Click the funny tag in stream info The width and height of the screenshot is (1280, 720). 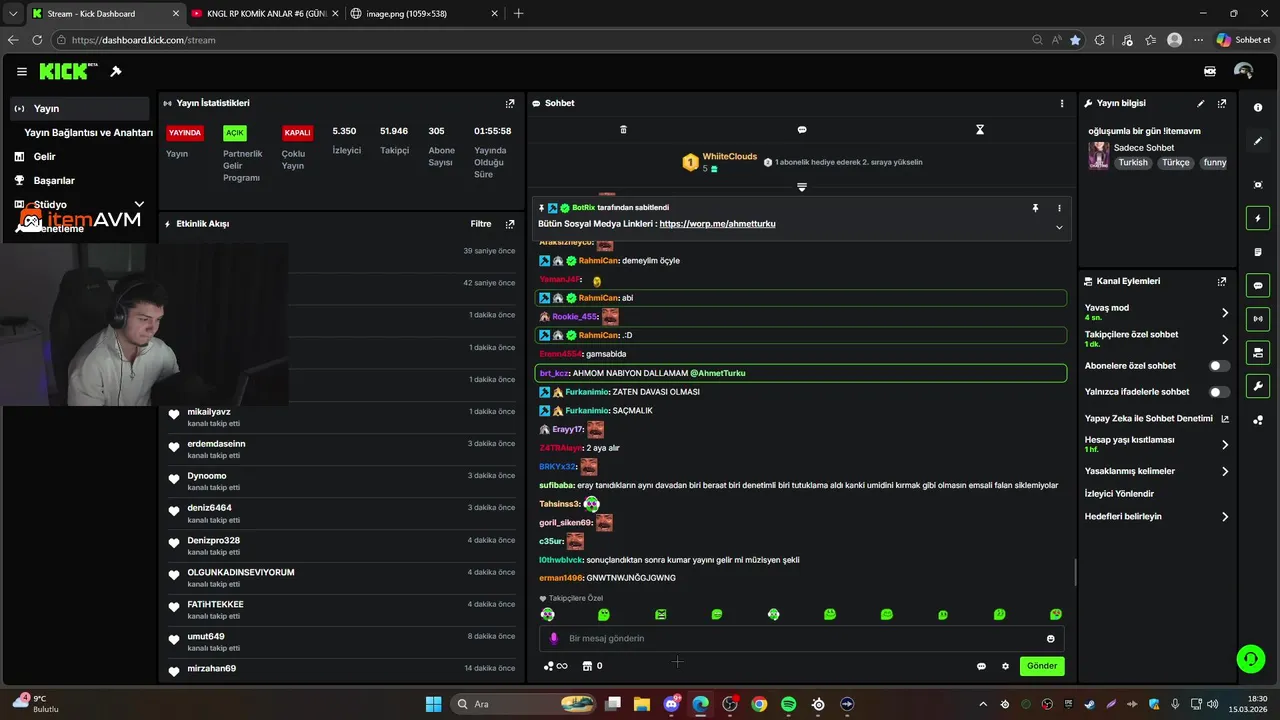click(x=1214, y=162)
